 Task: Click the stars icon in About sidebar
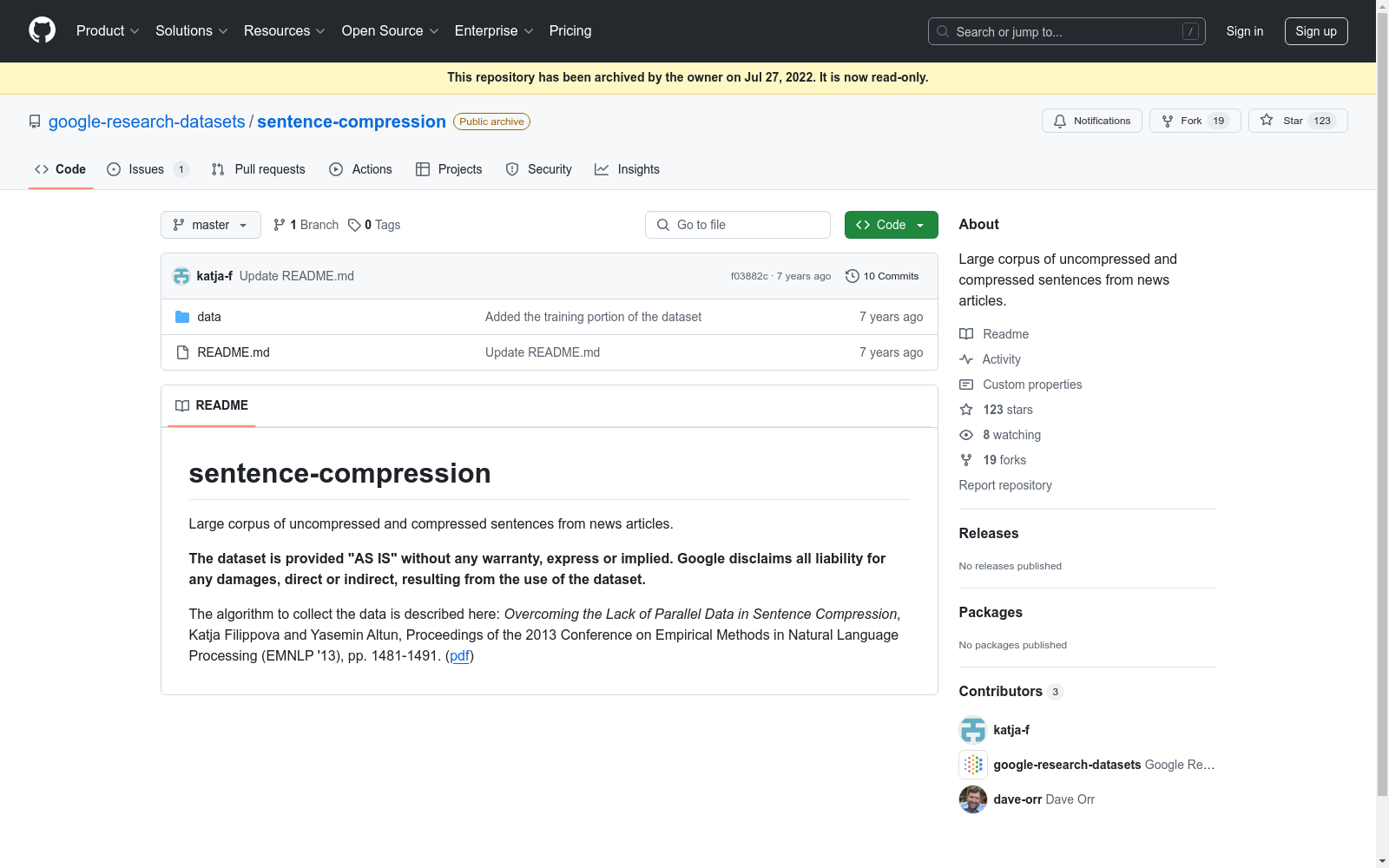966,410
